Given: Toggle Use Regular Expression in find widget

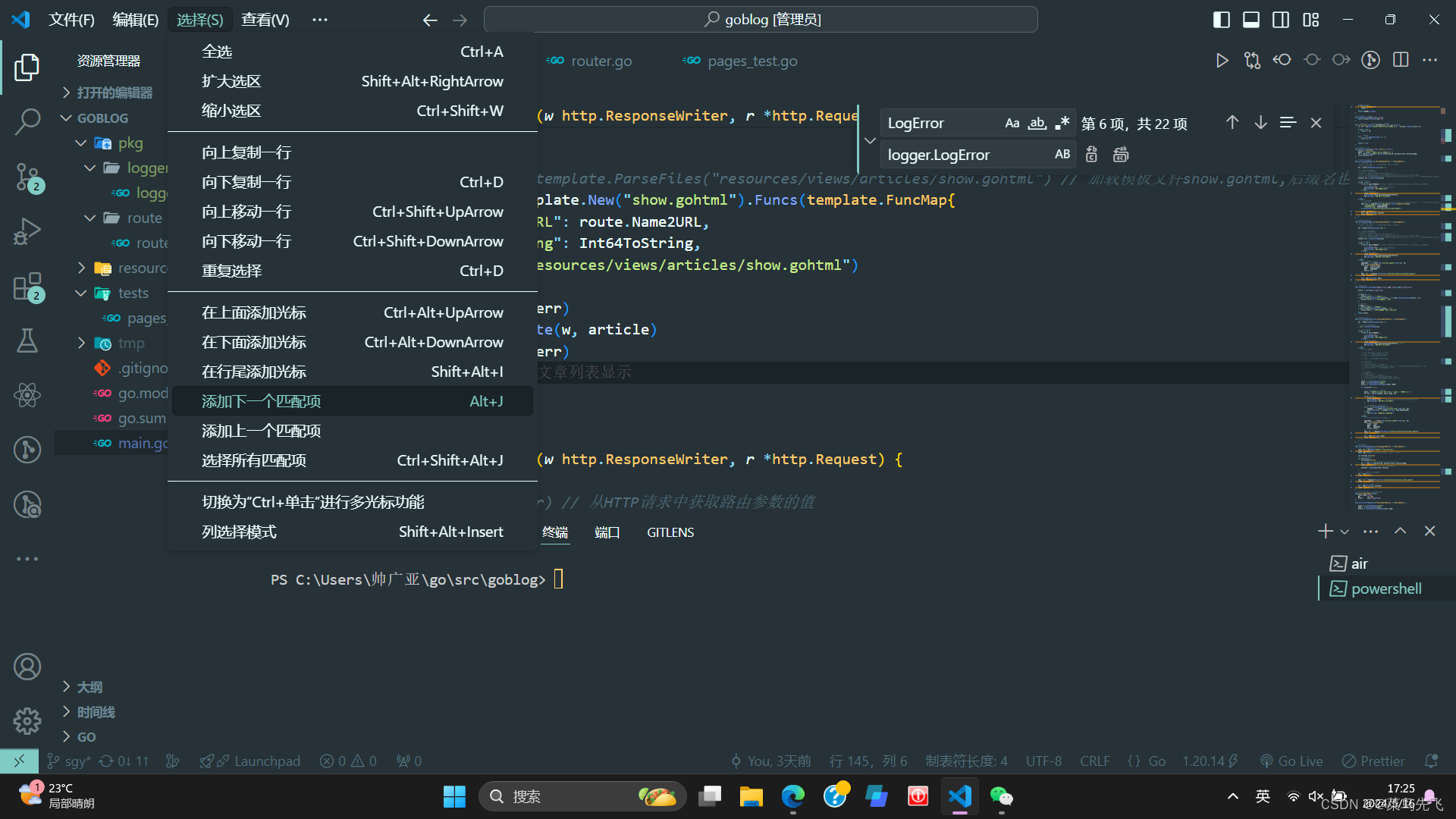Looking at the screenshot, I should point(1062,123).
